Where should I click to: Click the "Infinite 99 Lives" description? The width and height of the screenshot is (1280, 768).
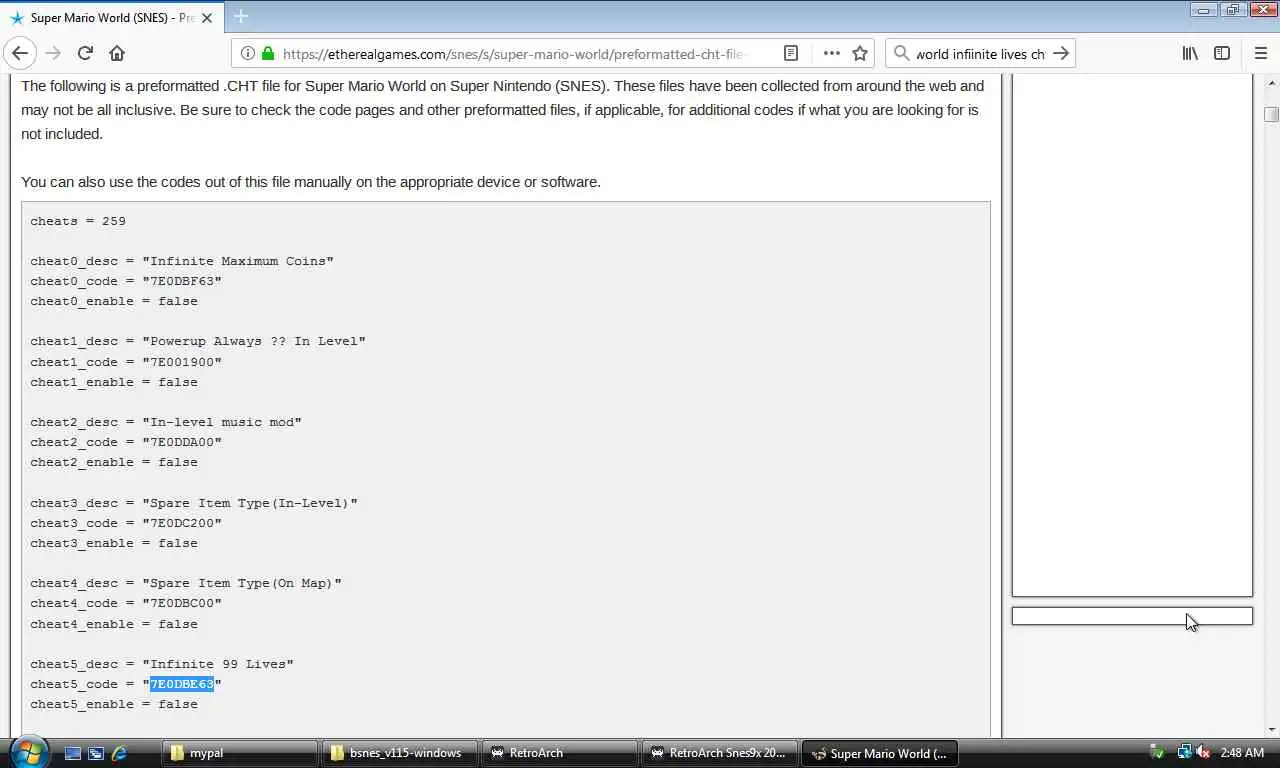pyautogui.click(x=162, y=664)
